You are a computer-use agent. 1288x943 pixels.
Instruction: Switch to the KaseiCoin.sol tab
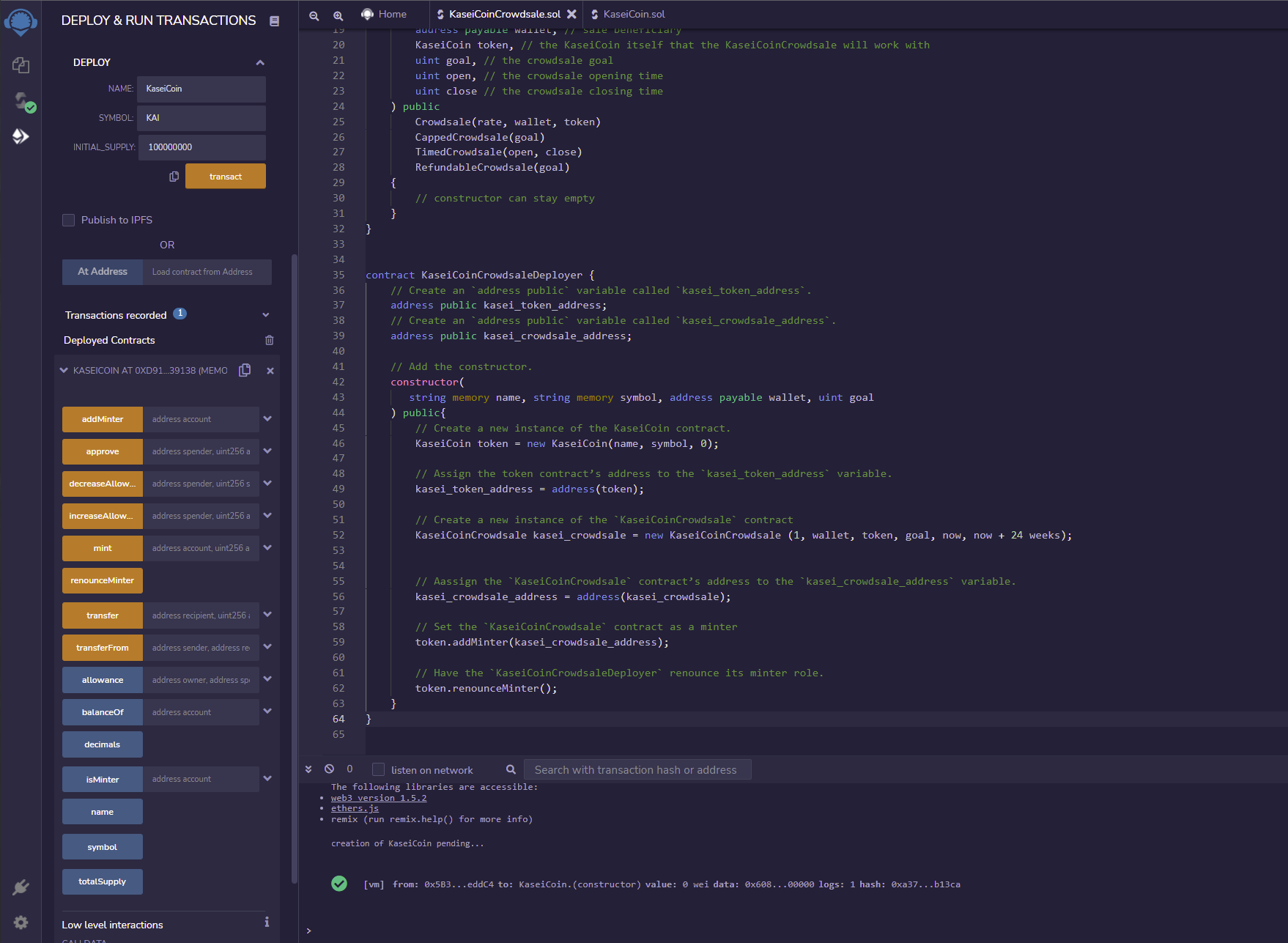point(634,14)
